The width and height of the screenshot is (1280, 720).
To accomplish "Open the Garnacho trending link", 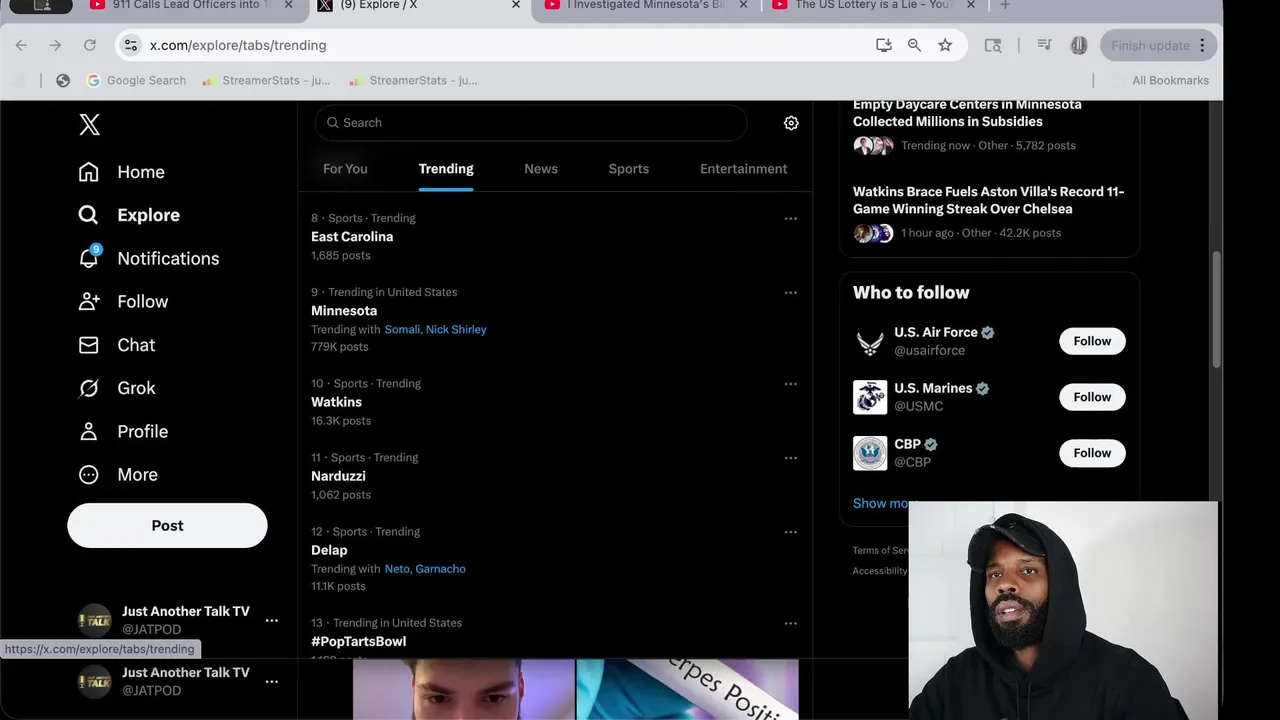I will pos(440,569).
